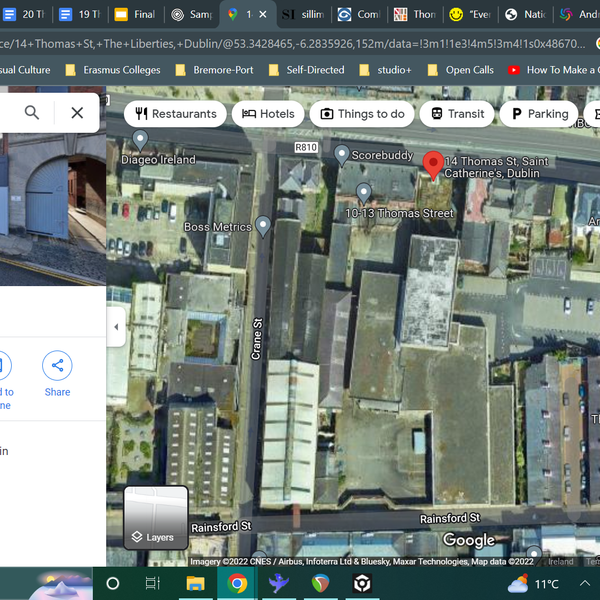This screenshot has height=600, width=600.
Task: Filter map by Hotels
Action: pos(268,114)
